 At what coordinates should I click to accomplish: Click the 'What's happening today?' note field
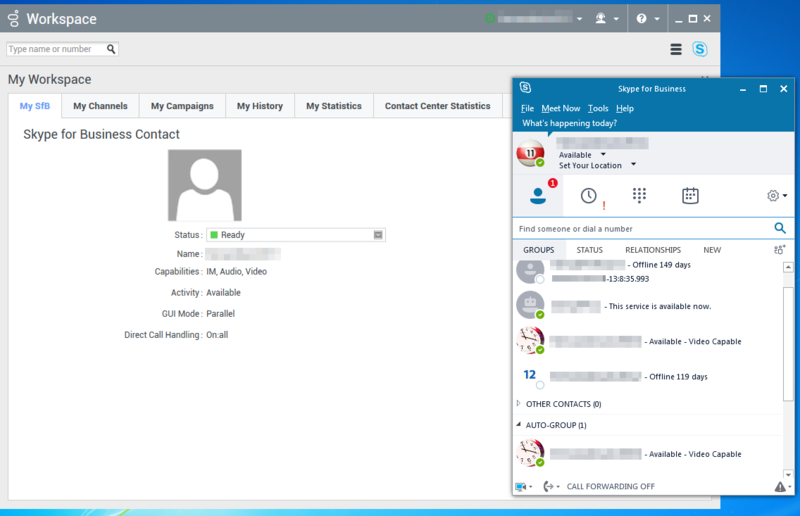[569, 123]
